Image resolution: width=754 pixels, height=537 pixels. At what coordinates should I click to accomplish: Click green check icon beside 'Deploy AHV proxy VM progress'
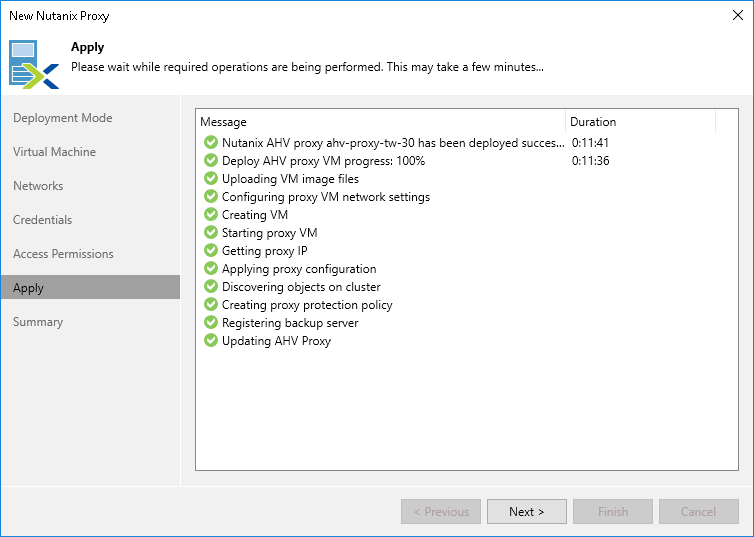[x=211, y=160]
